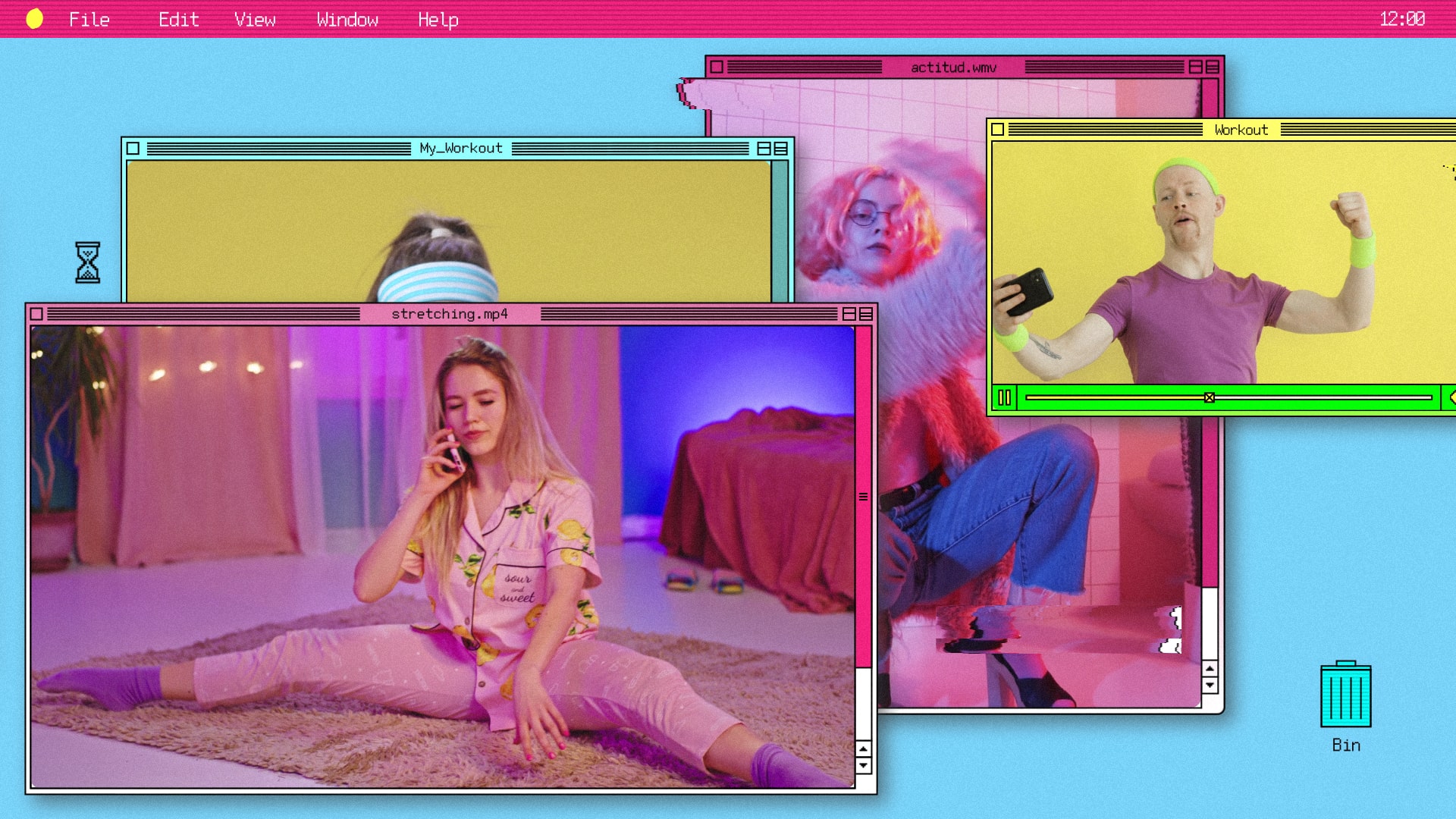Click the hourglass desktop icon

coord(87,262)
